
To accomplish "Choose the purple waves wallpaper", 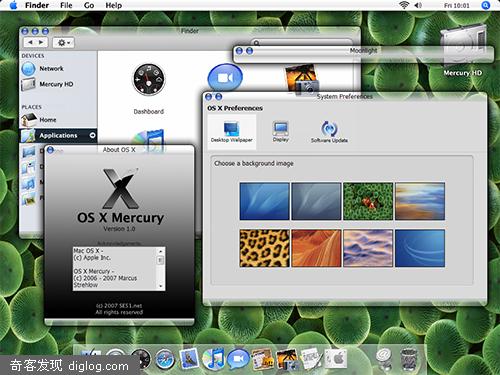I will tap(368, 248).
